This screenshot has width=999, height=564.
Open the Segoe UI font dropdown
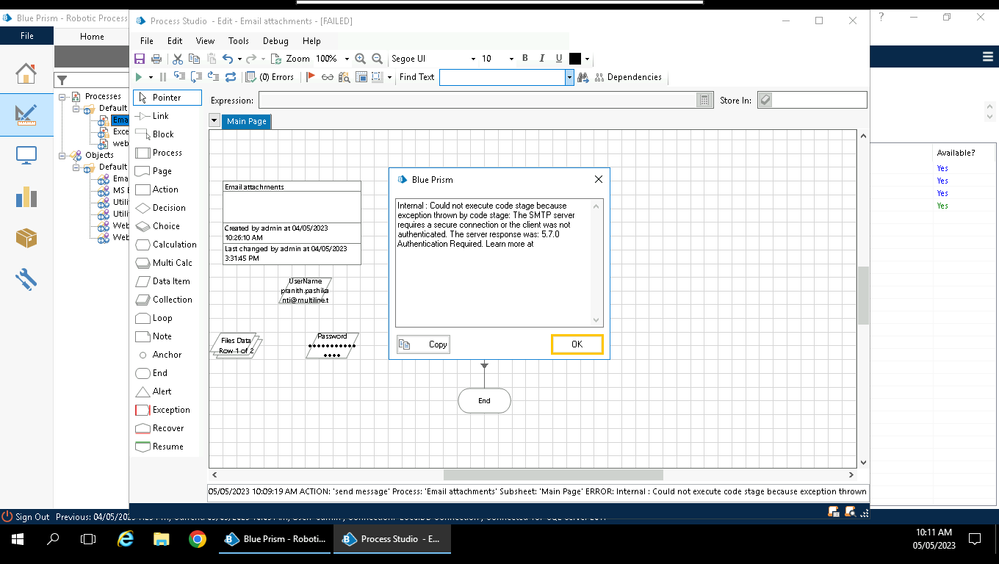471,59
